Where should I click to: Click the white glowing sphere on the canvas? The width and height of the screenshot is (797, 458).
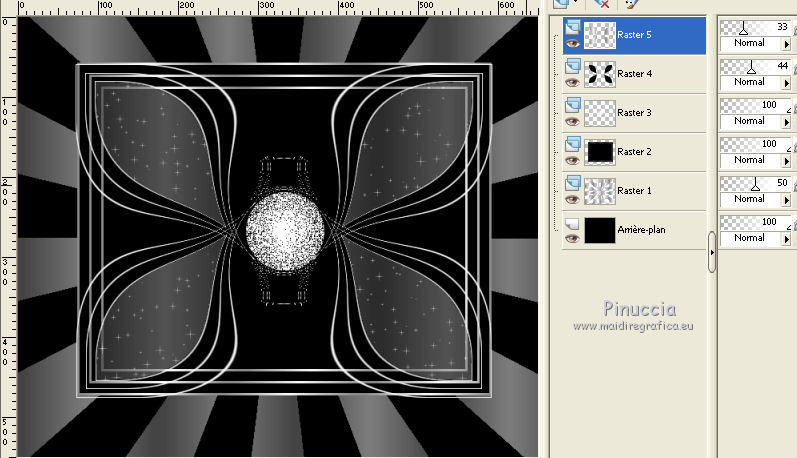coord(285,231)
